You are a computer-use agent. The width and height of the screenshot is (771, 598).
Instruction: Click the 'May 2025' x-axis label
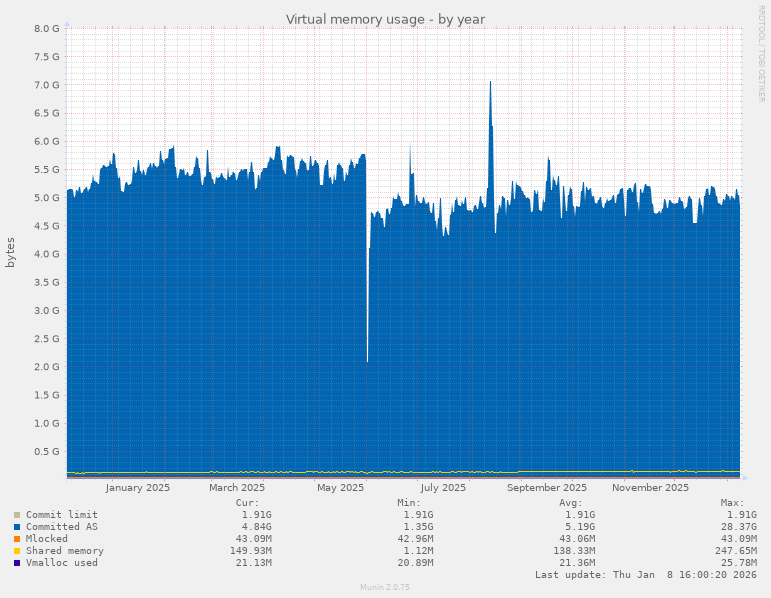[x=340, y=488]
